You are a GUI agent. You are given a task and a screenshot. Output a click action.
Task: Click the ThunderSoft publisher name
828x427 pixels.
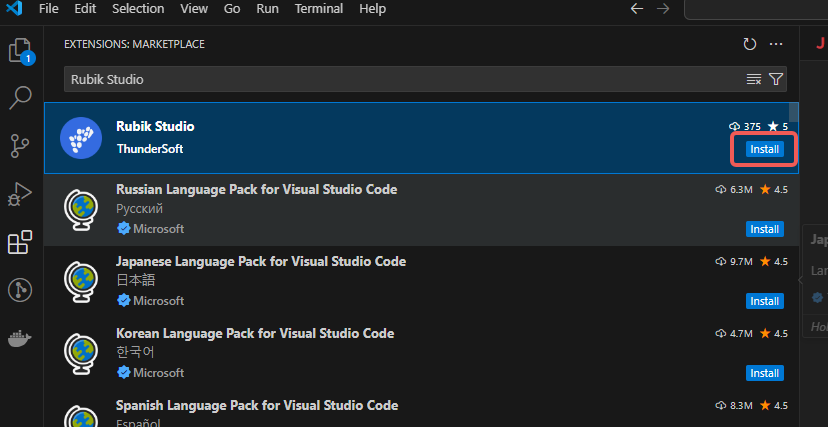(x=150, y=149)
